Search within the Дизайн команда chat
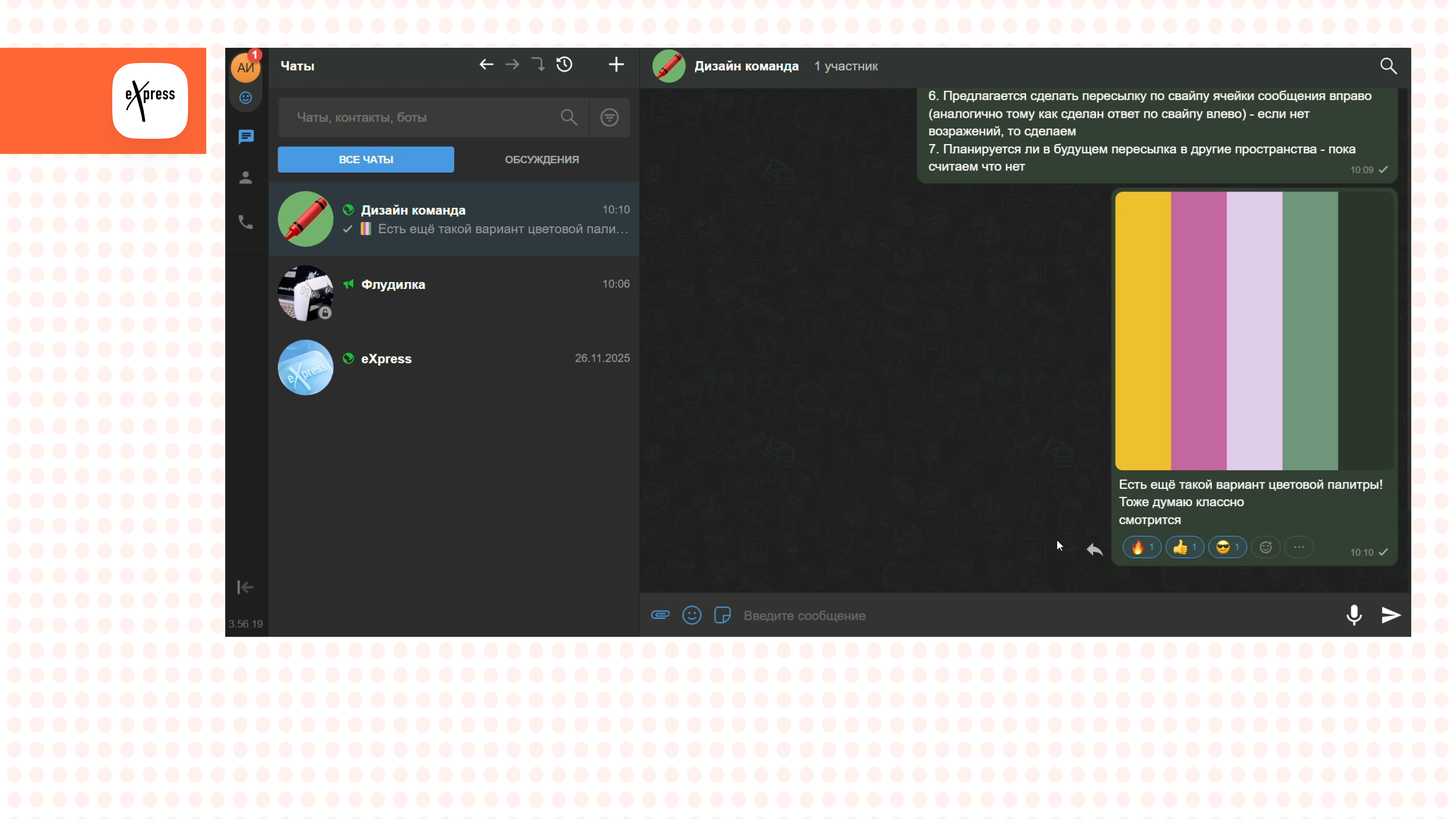Viewport: 1456px width, 819px height. [x=1388, y=66]
